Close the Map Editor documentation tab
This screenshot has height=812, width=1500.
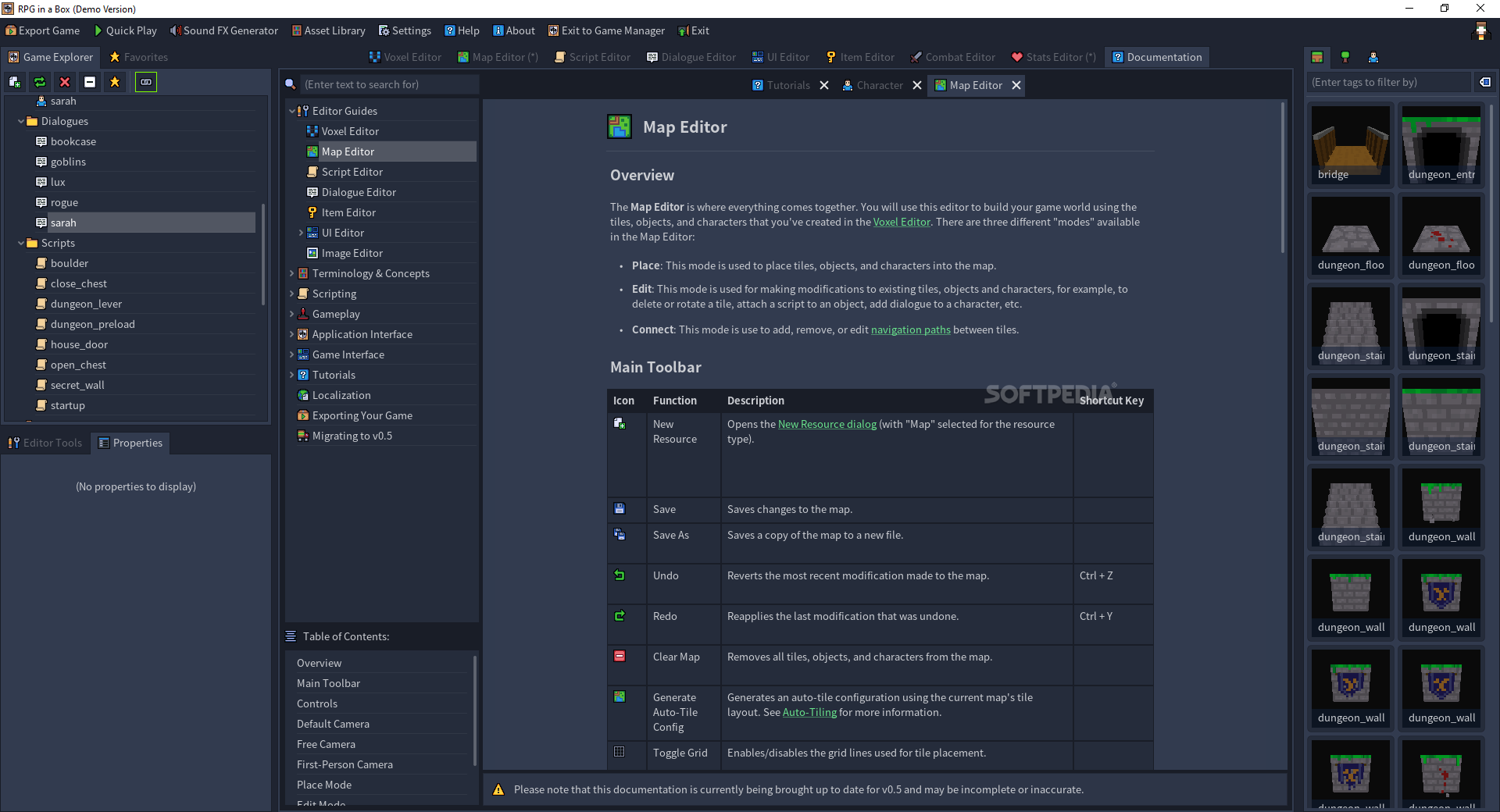[1016, 85]
